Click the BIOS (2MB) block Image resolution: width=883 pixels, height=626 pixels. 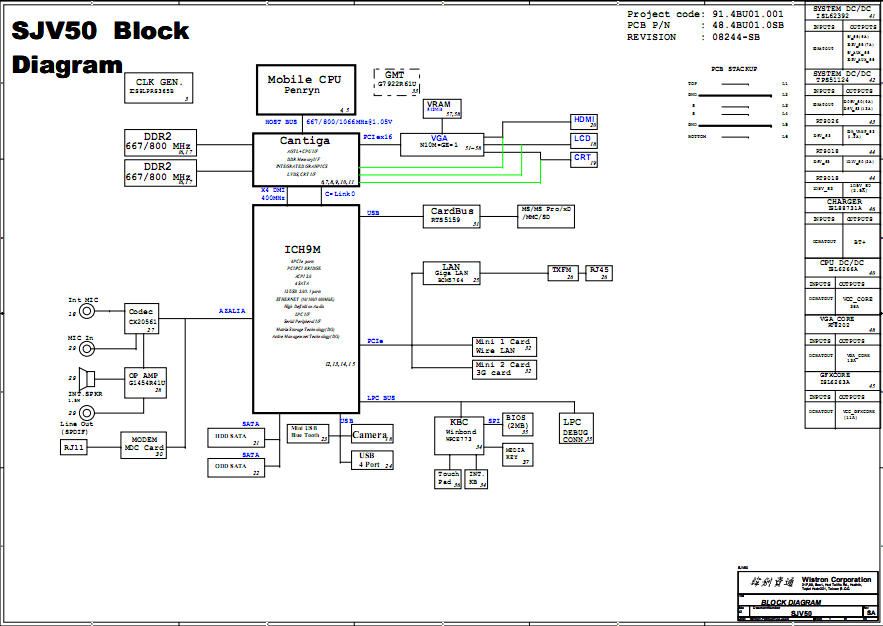[518, 425]
